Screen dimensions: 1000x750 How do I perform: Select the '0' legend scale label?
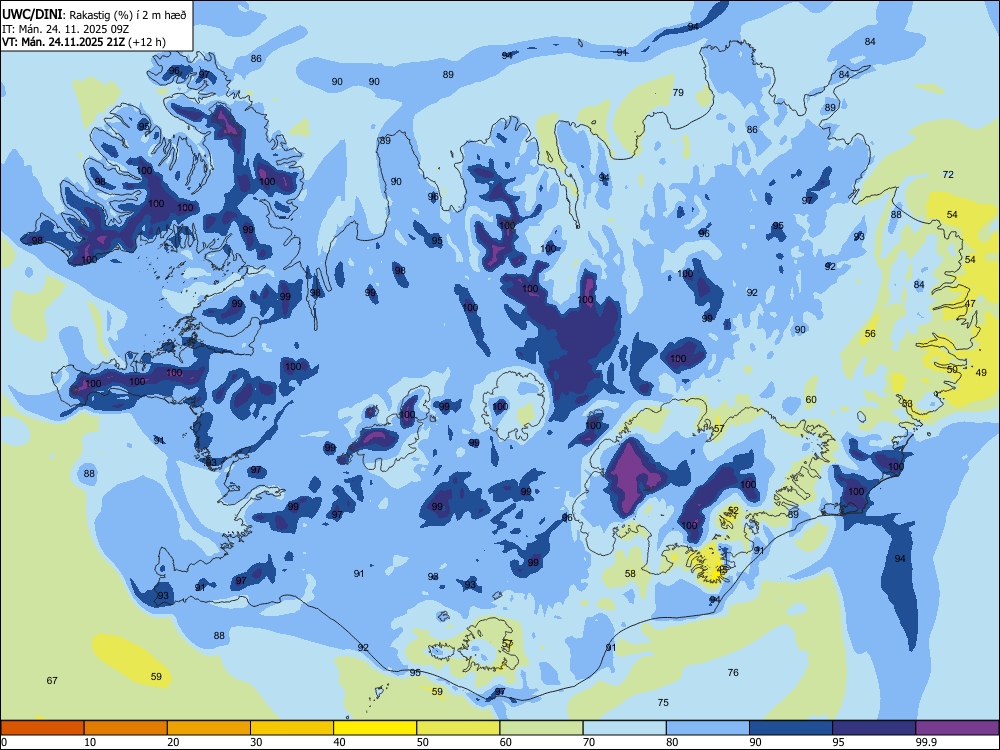pyautogui.click(x=4, y=742)
